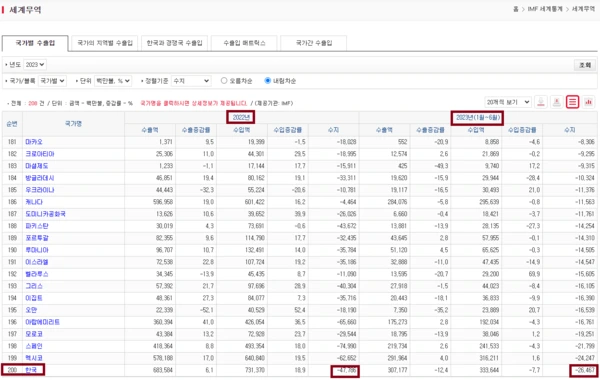Viewport: 600px width, 380px height.
Task: Open the 아랍에미리트 country link
Action: 42,322
